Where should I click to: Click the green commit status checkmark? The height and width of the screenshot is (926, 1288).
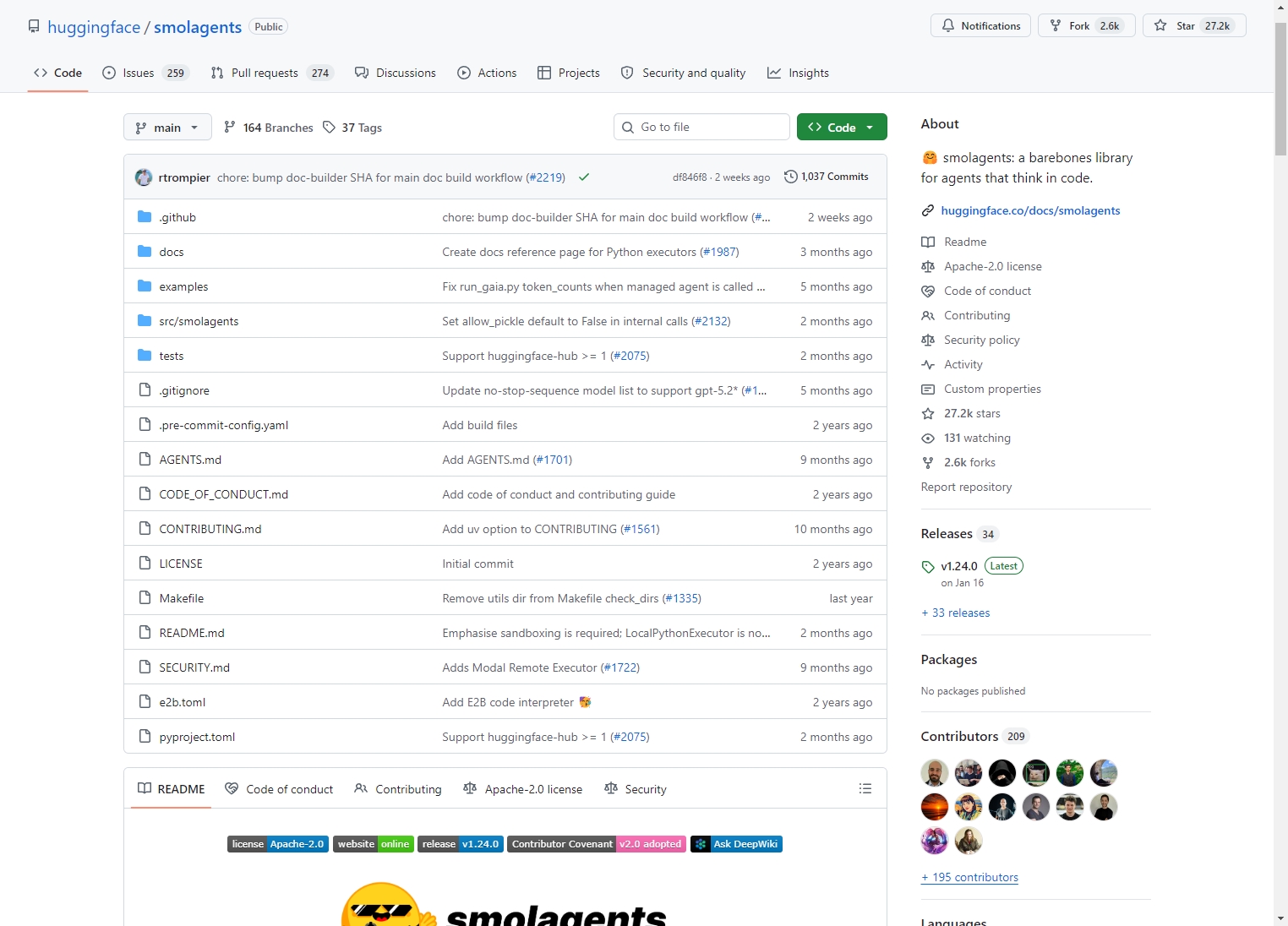coord(584,177)
